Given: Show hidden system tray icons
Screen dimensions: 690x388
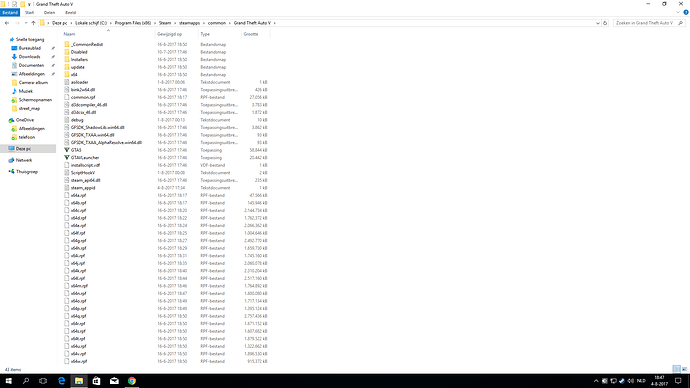Looking at the screenshot, I should 596,381.
